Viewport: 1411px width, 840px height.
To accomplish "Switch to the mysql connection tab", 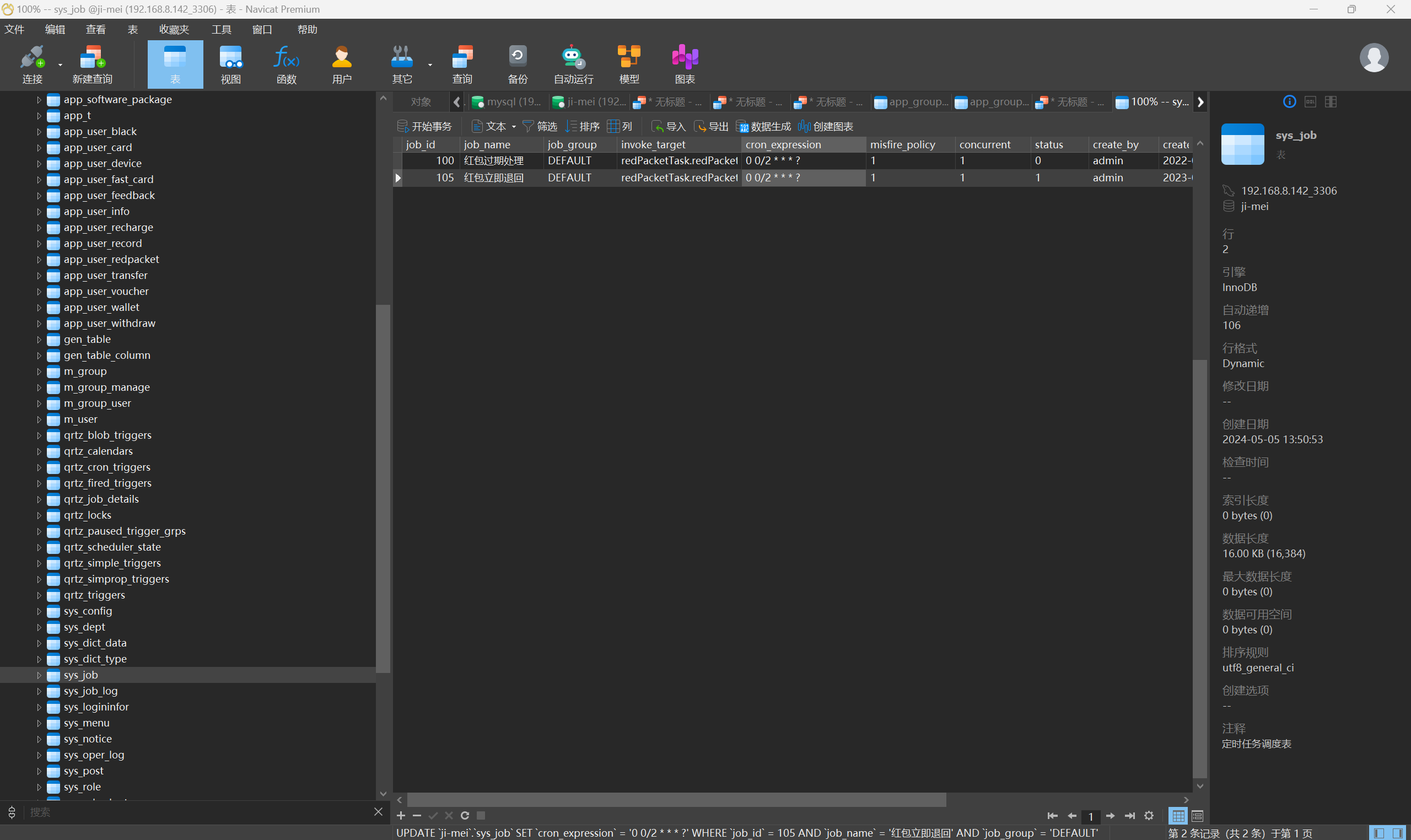I will 507,102.
